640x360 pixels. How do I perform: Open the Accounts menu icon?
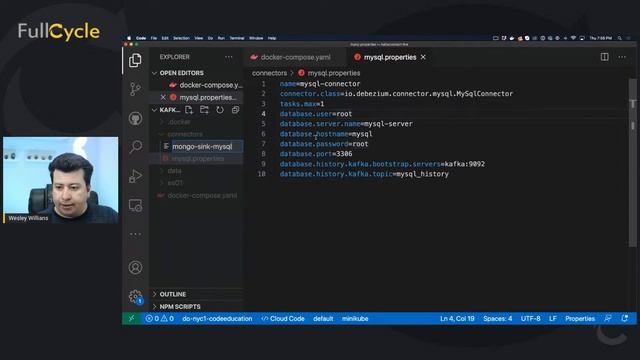tap(136, 267)
